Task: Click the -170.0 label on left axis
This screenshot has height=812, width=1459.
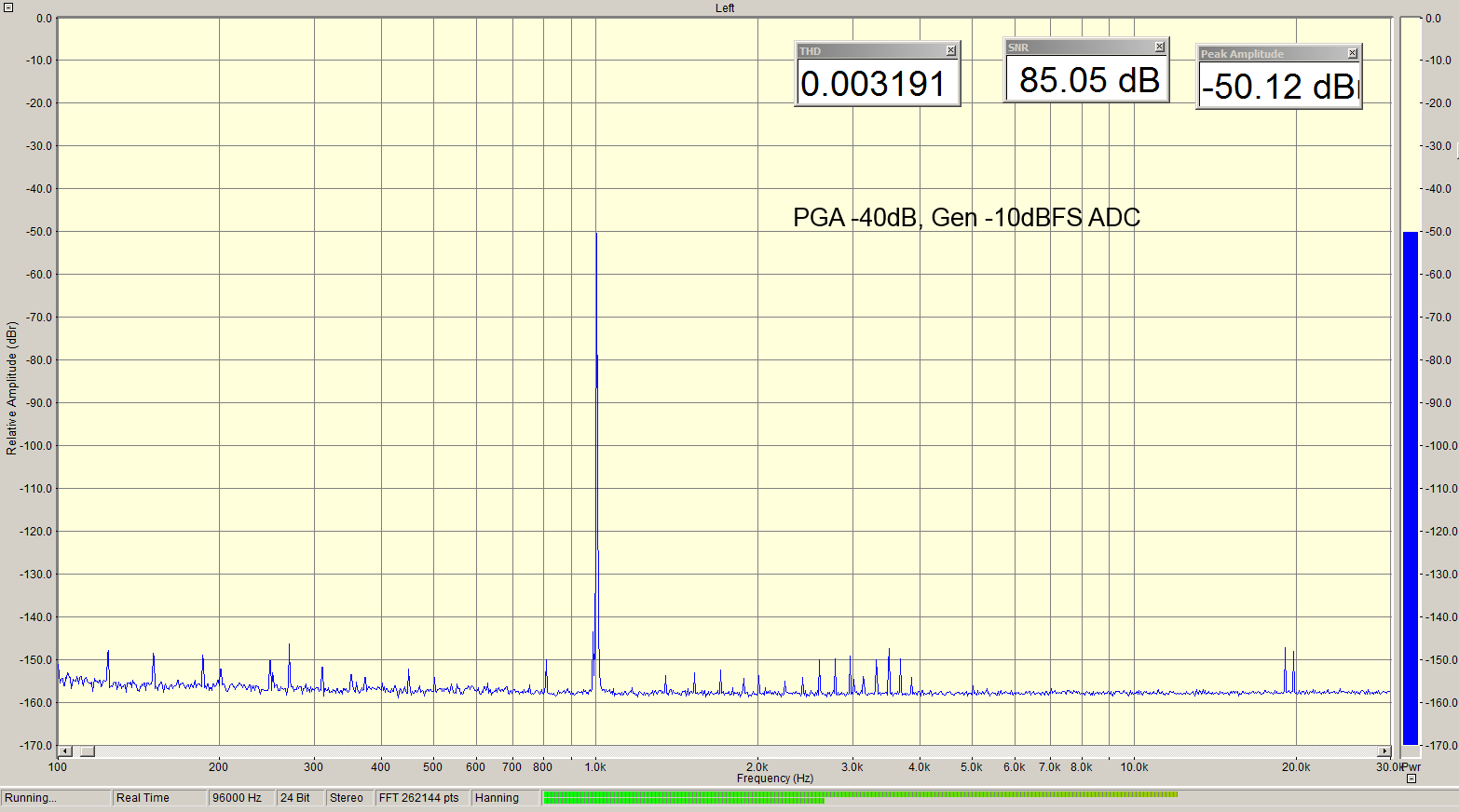Action: [x=35, y=746]
